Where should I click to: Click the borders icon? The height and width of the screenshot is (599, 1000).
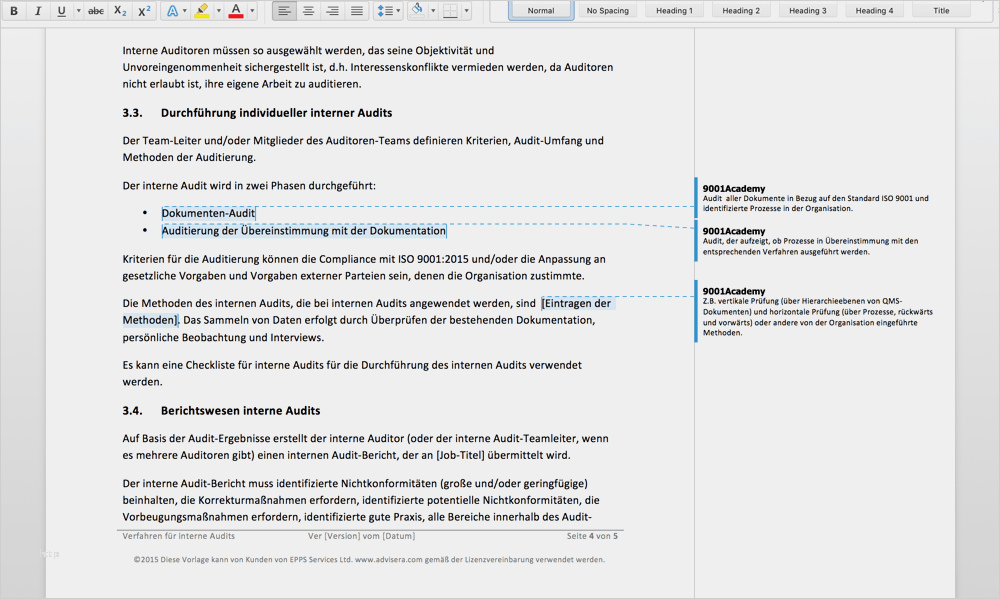pos(450,11)
